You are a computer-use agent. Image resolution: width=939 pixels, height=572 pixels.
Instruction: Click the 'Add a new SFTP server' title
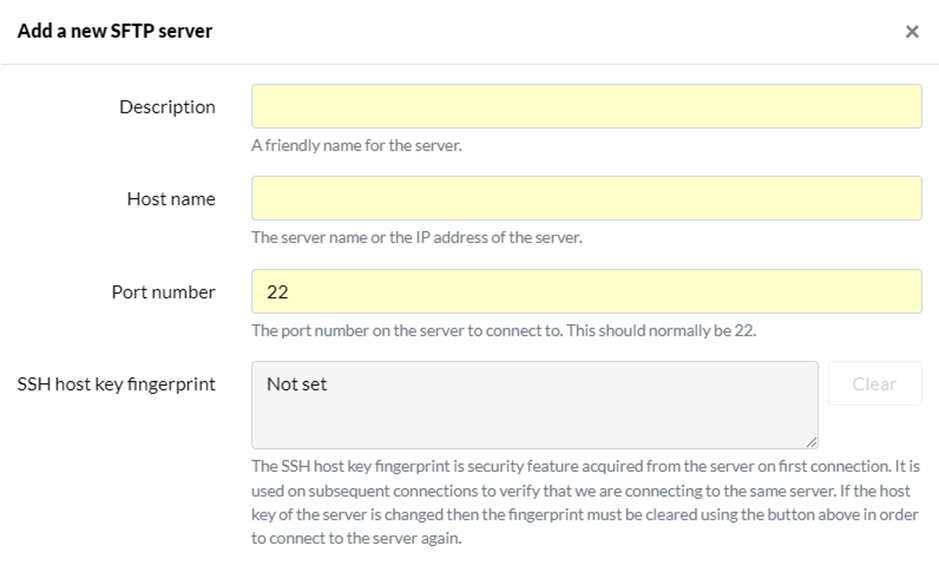tap(114, 31)
